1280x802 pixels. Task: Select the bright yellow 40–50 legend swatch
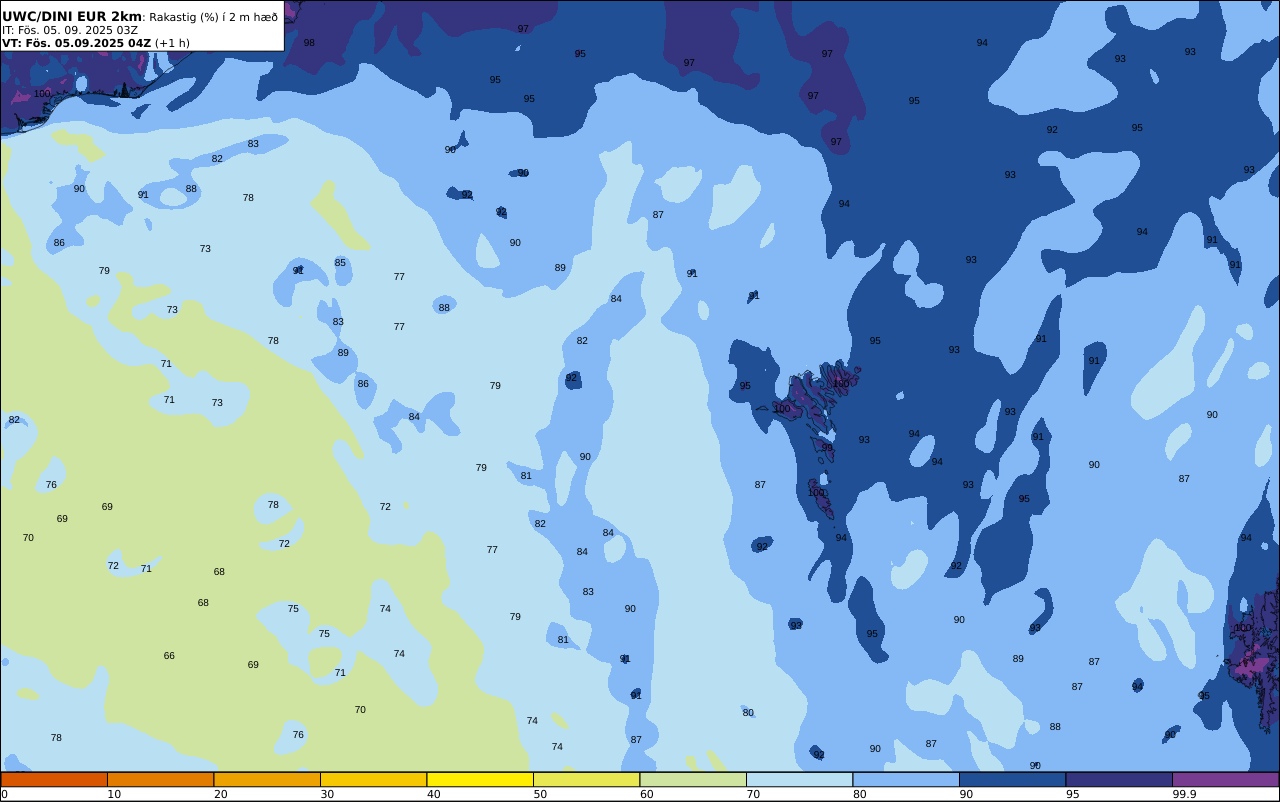(x=480, y=779)
